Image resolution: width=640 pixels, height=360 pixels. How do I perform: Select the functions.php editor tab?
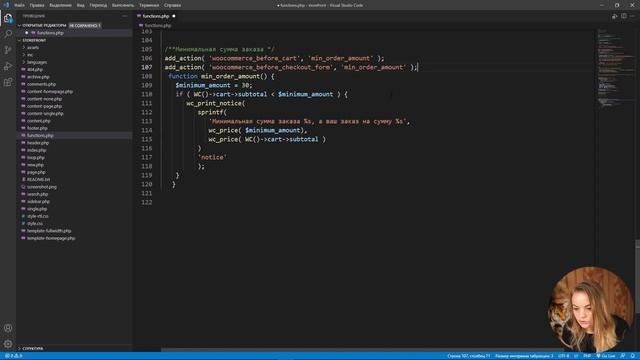coord(156,16)
